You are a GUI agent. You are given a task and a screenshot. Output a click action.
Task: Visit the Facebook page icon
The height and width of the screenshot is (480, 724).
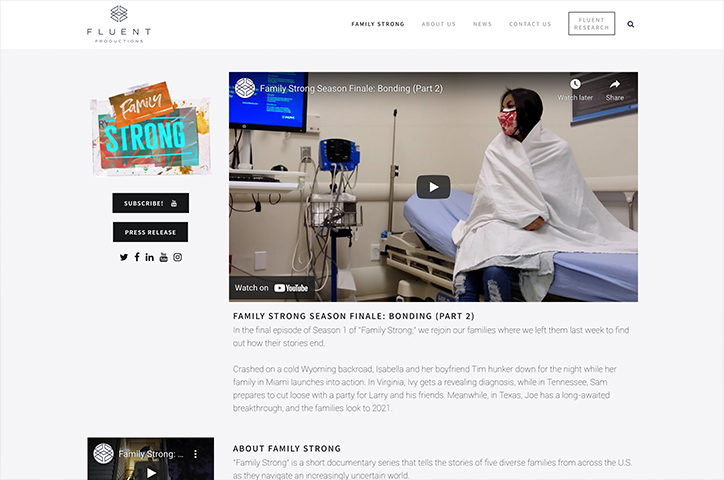[137, 257]
